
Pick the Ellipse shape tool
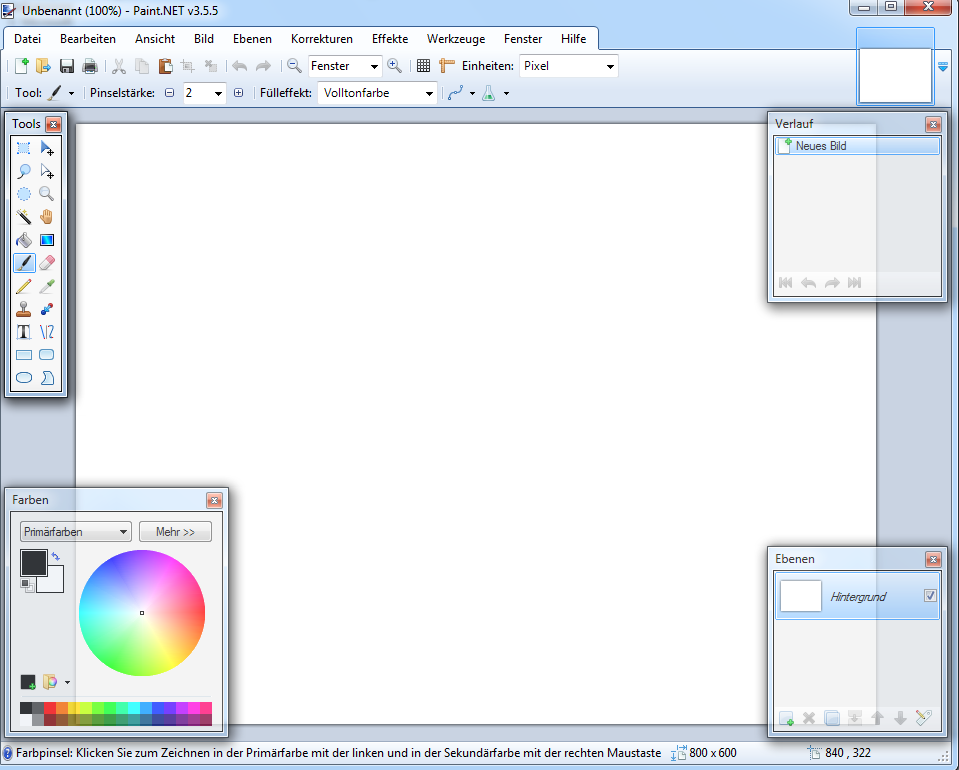(x=24, y=377)
